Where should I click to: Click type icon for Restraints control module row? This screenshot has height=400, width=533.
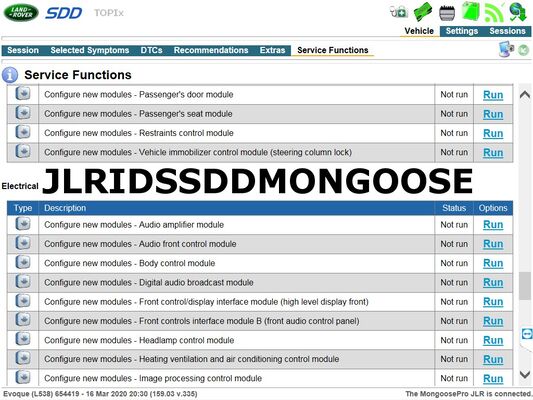pyautogui.click(x=23, y=132)
